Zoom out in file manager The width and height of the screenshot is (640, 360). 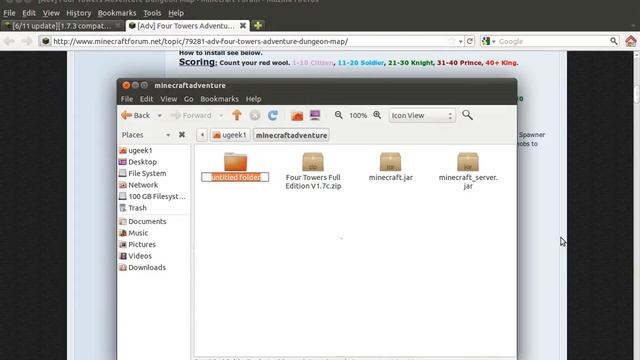tap(338, 116)
